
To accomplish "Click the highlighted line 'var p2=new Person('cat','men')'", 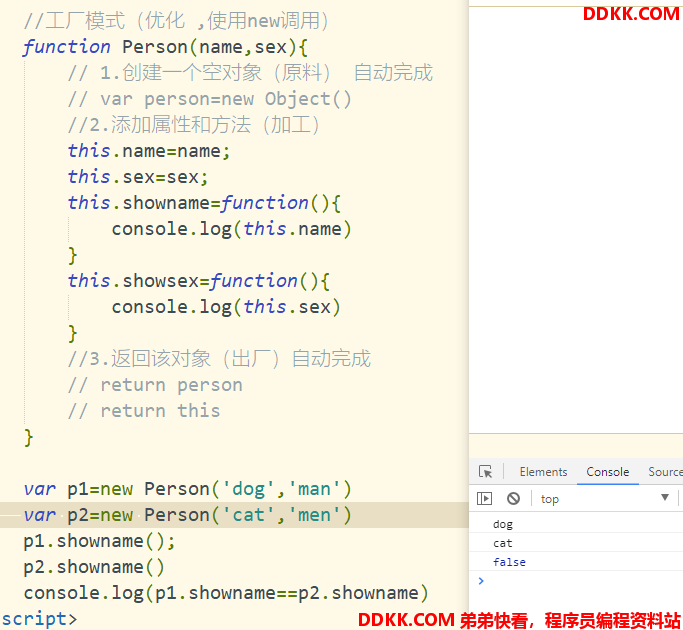I will click(x=187, y=515).
